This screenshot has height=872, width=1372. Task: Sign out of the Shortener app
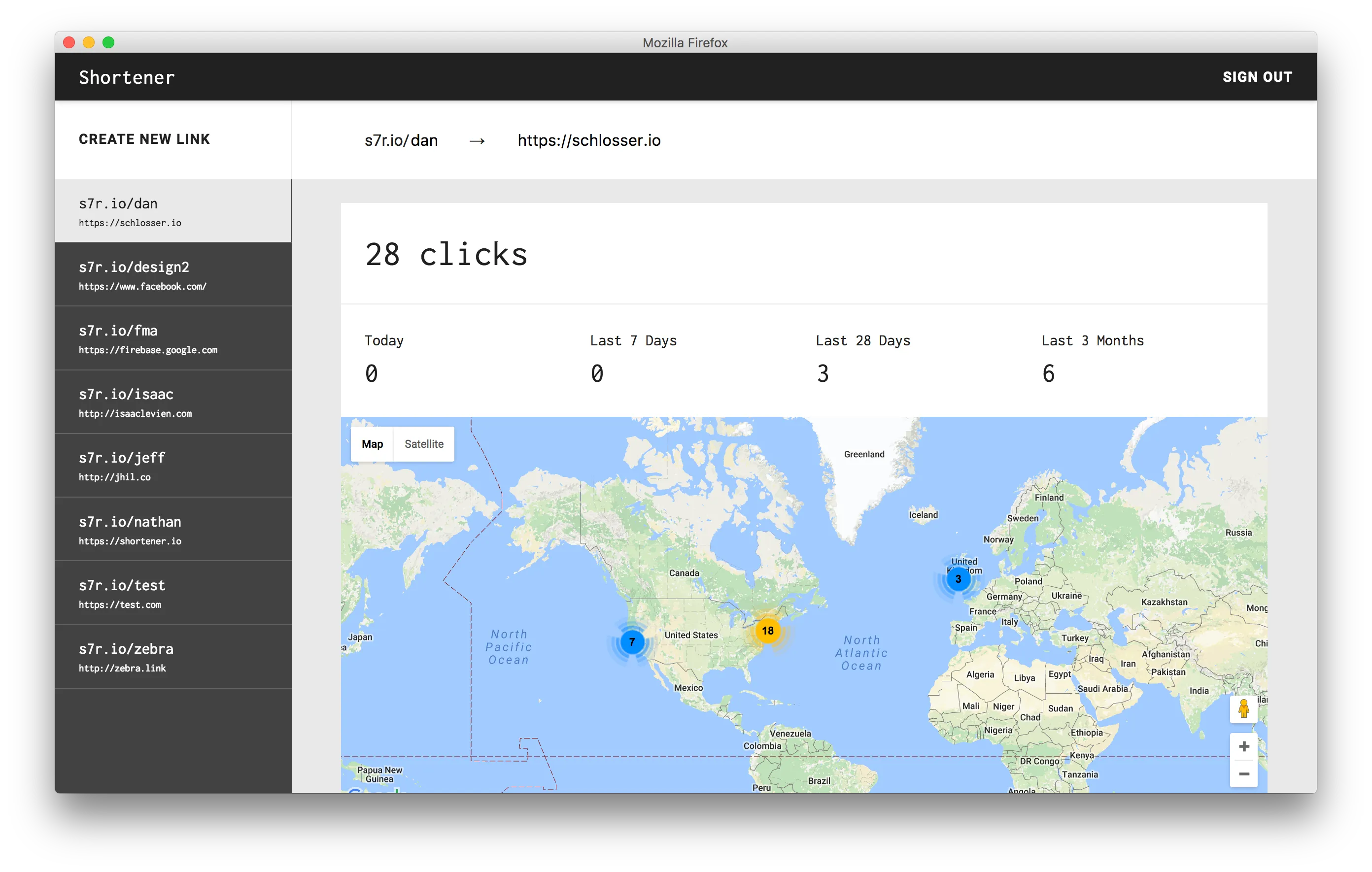[x=1257, y=77]
